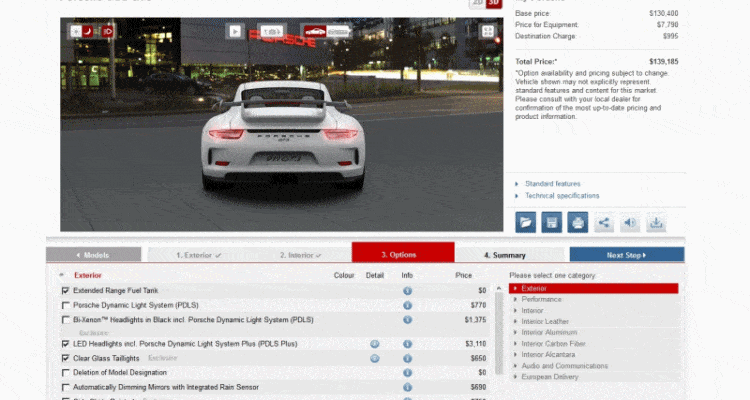Select the interior view icon in viewer
This screenshot has height=400, width=750.
[x=272, y=32]
